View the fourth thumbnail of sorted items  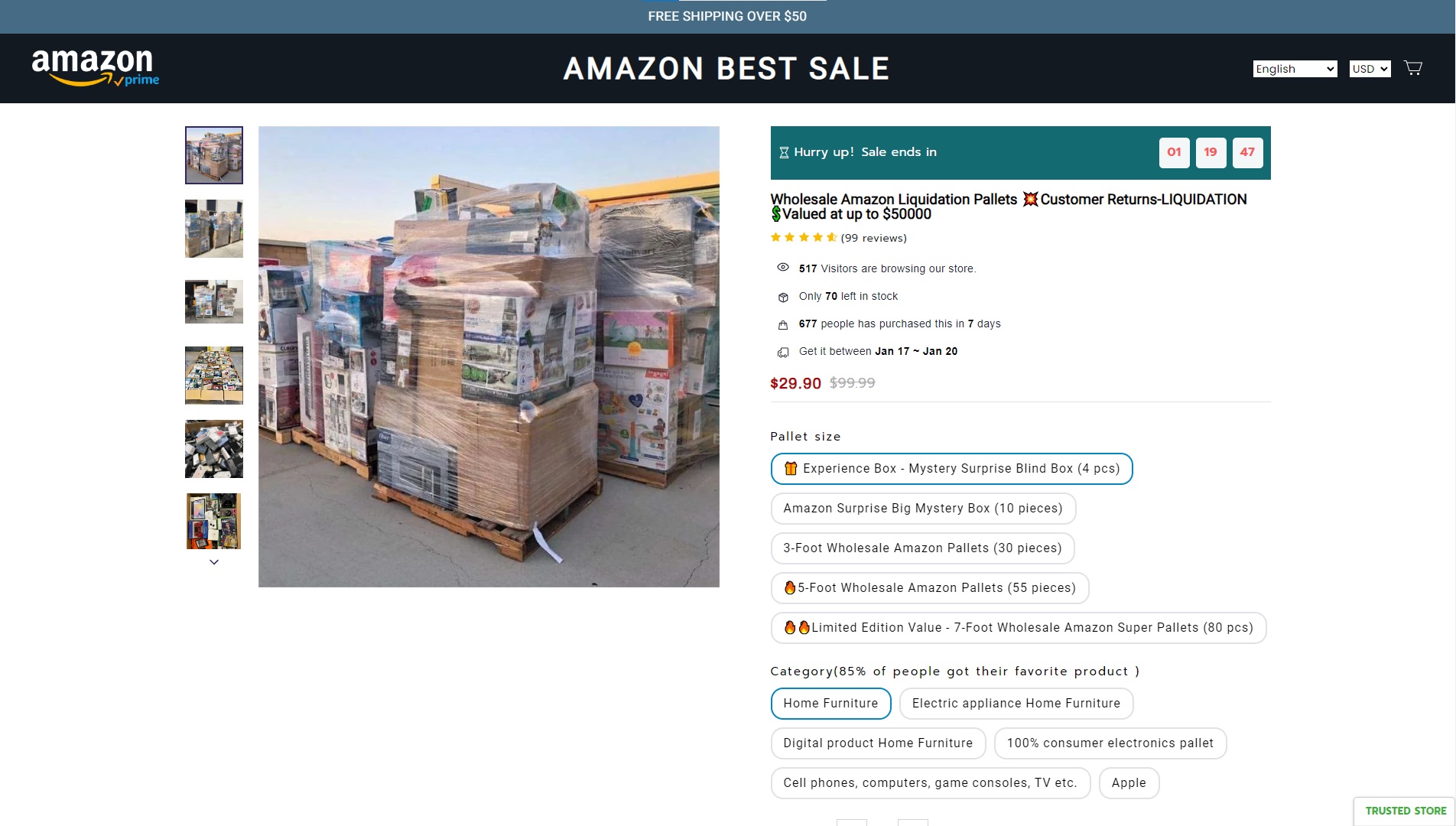click(x=214, y=376)
